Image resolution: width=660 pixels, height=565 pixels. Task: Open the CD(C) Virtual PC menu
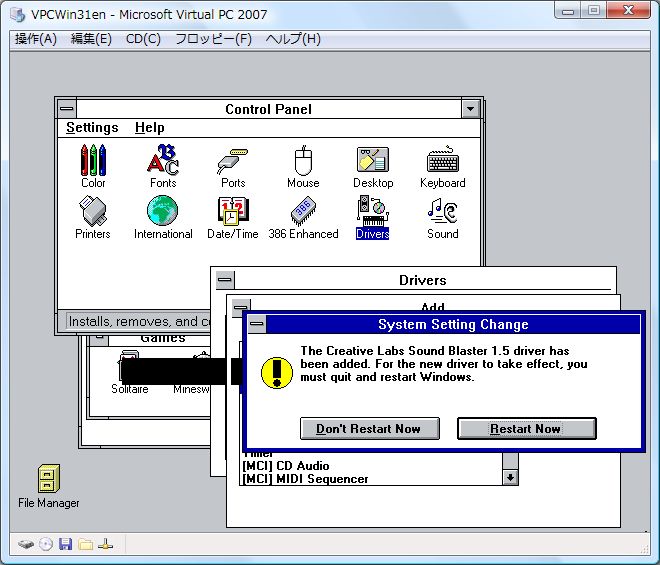143,39
